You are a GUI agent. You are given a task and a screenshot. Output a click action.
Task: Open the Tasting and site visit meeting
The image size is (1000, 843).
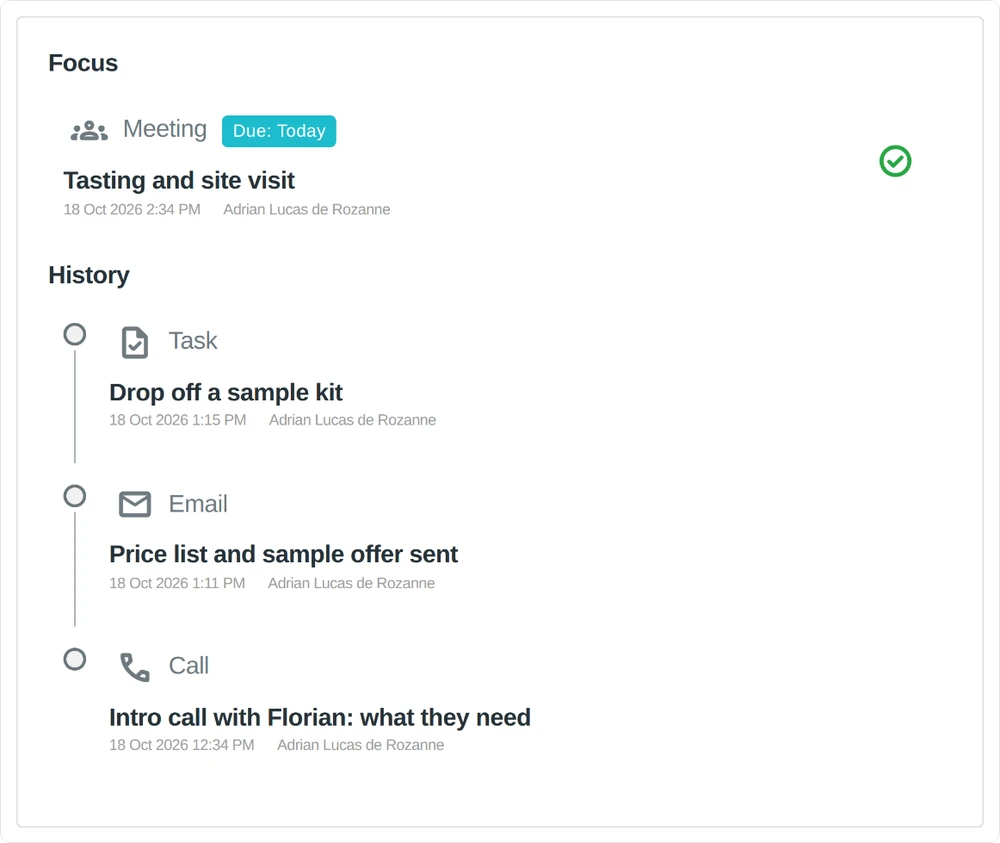pos(179,180)
